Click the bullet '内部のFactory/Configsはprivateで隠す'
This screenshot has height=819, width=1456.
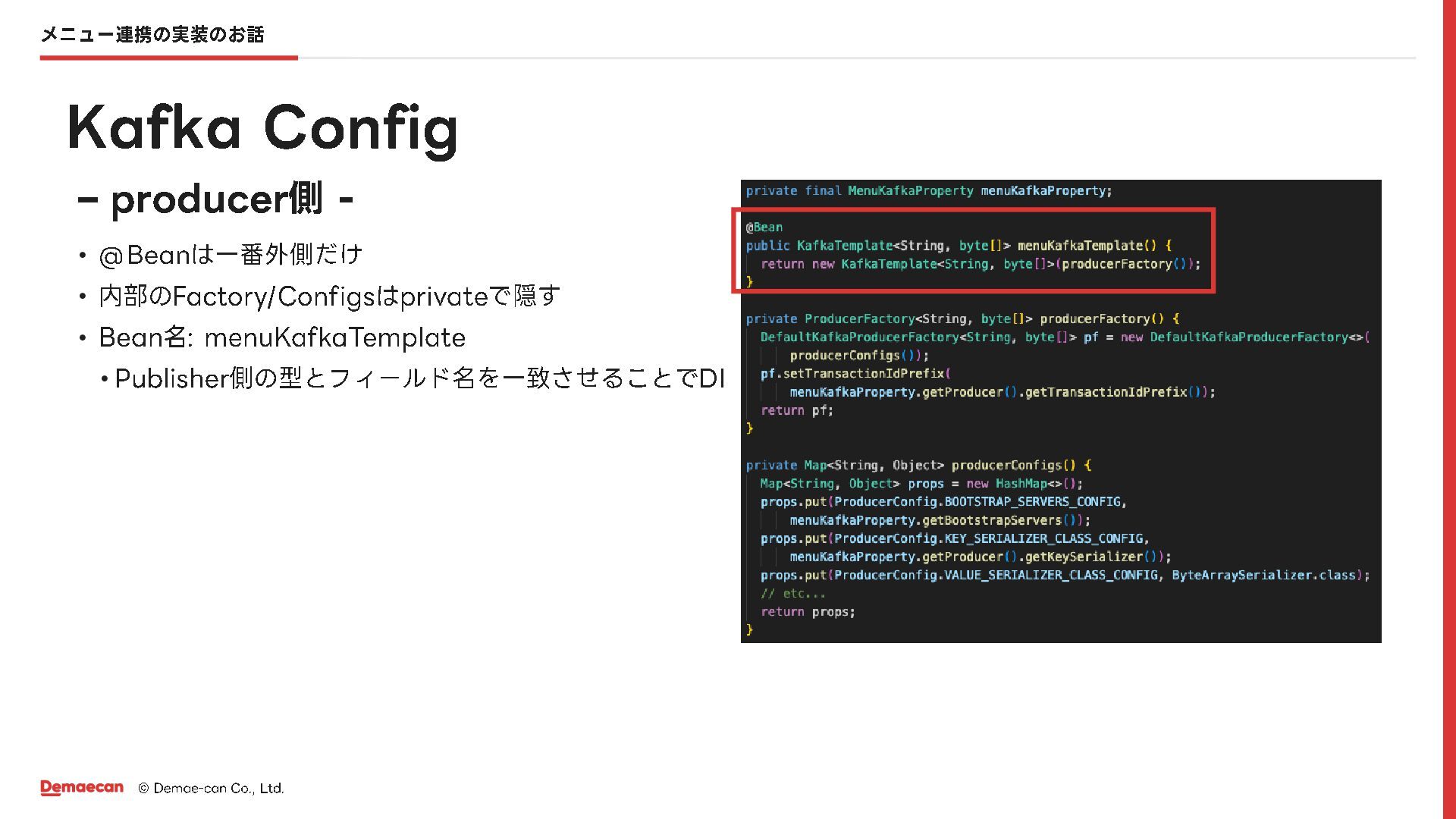point(329,296)
